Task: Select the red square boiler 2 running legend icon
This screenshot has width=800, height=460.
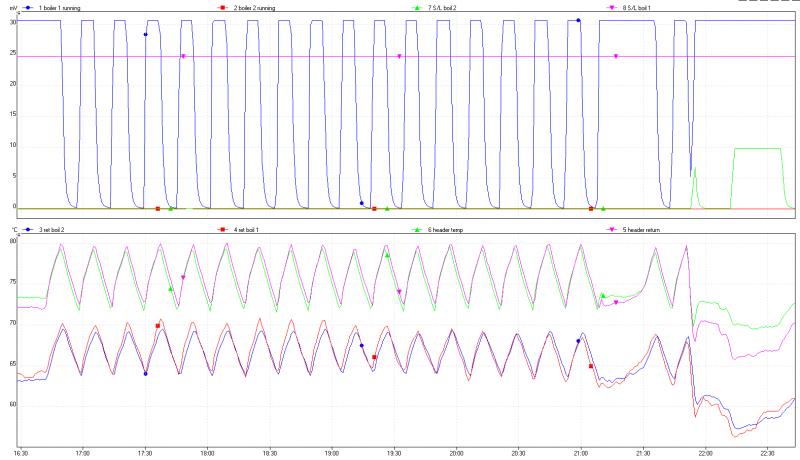Action: [220, 7]
